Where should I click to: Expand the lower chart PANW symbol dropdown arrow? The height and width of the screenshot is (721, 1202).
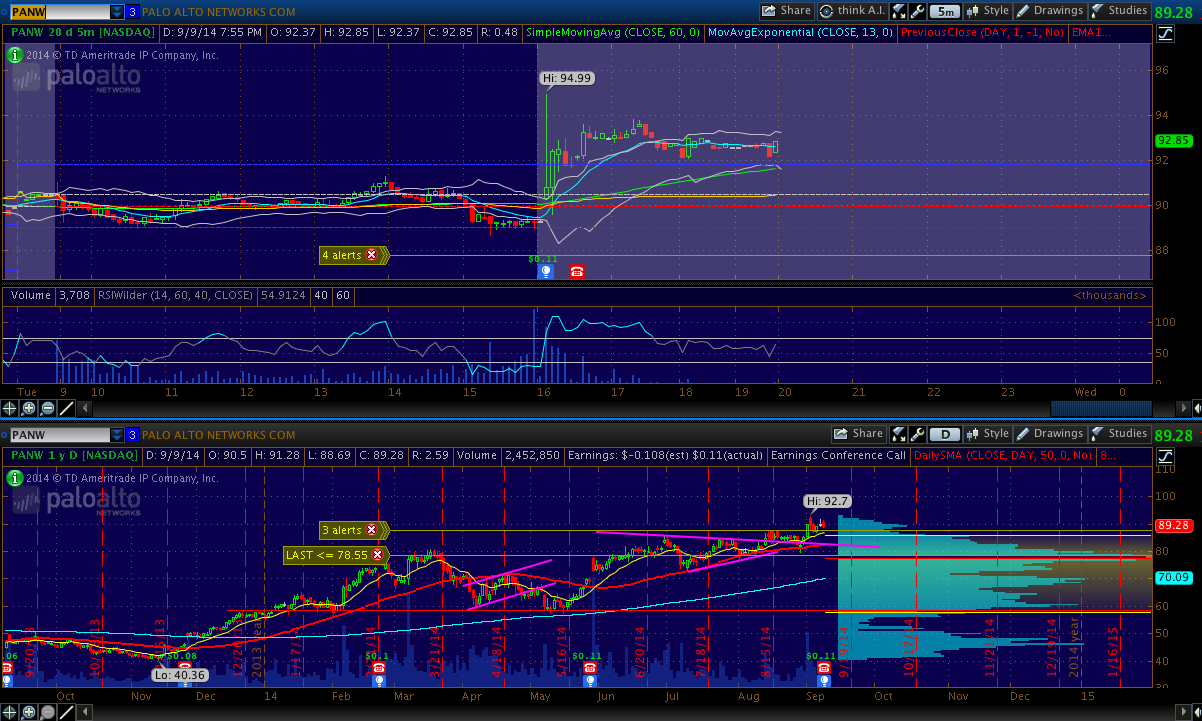115,435
